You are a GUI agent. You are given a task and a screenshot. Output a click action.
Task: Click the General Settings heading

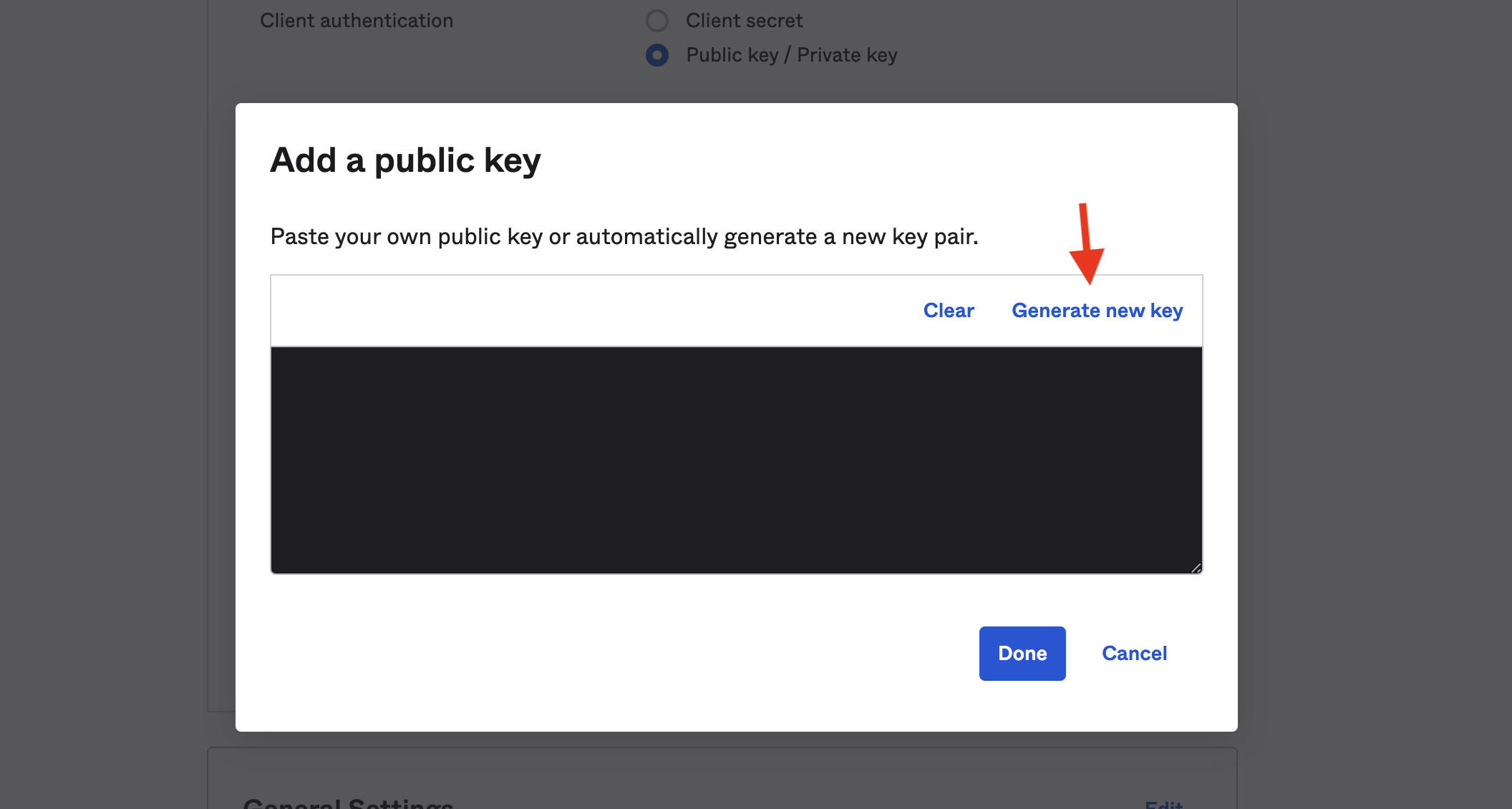(x=348, y=803)
